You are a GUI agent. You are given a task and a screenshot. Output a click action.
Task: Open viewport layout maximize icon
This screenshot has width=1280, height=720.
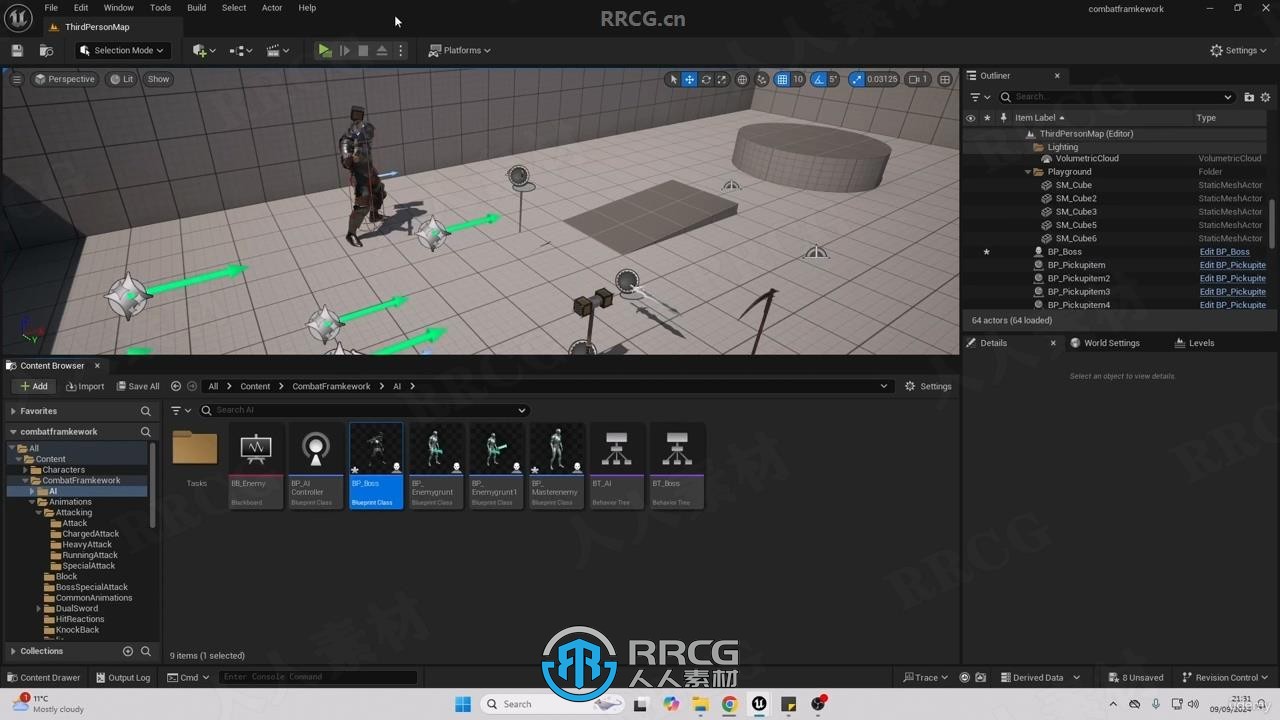944,79
